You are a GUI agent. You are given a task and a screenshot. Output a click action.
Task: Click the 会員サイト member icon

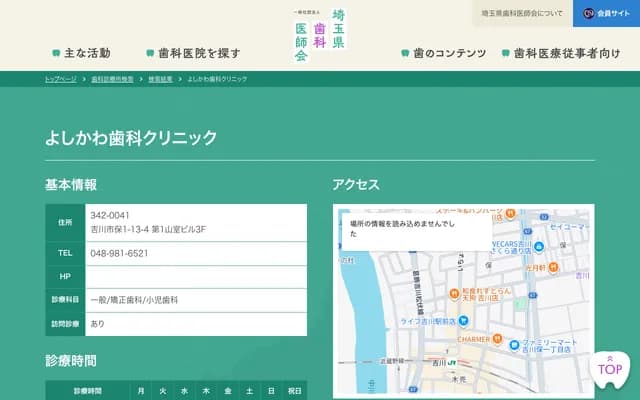[x=589, y=13]
